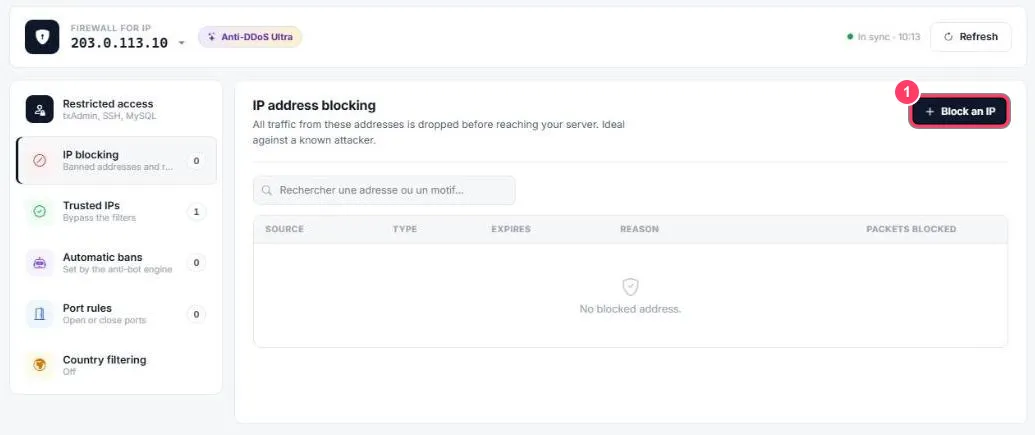Sort by the SOURCE column header
The width and height of the screenshot is (1035, 435).
coord(284,229)
